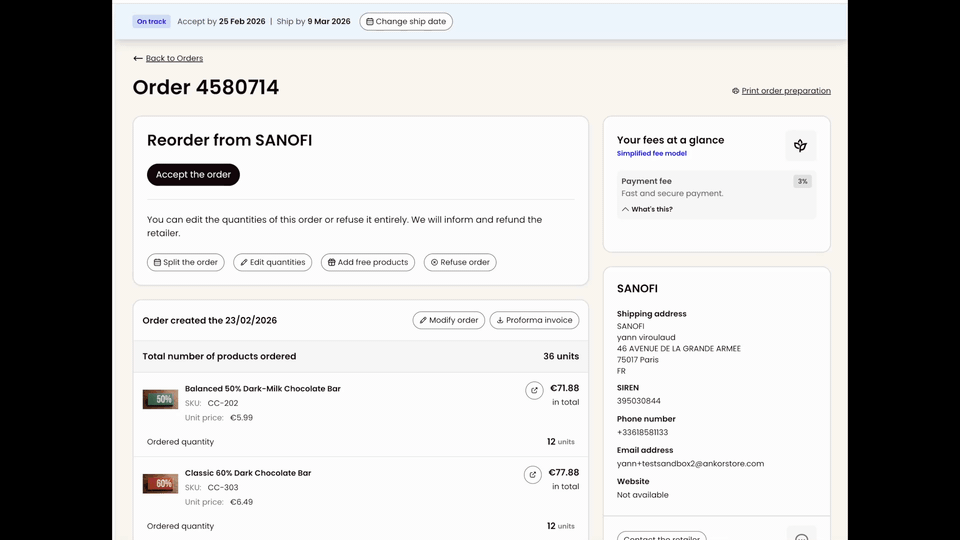Image resolution: width=960 pixels, height=540 pixels.
Task: Click the back arrow icon beside Back to Orders
Action: point(138,58)
